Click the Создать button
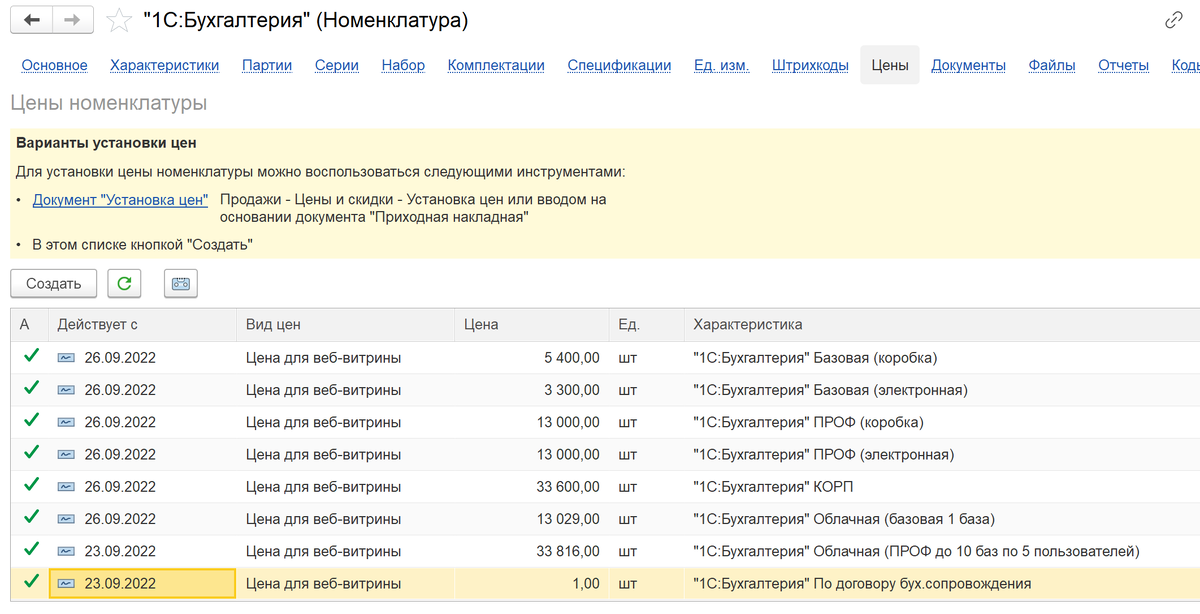 pyautogui.click(x=53, y=284)
